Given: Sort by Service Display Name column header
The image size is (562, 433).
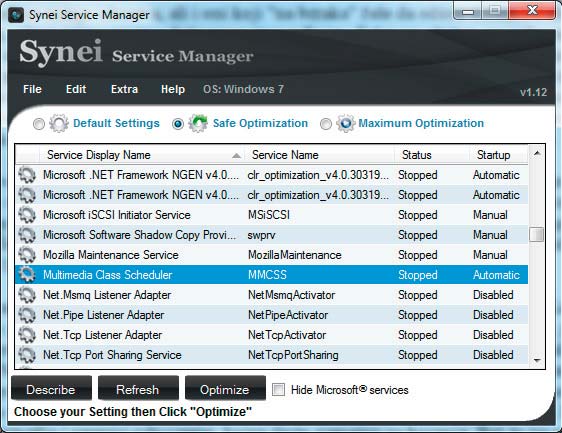Looking at the screenshot, I should (141, 155).
